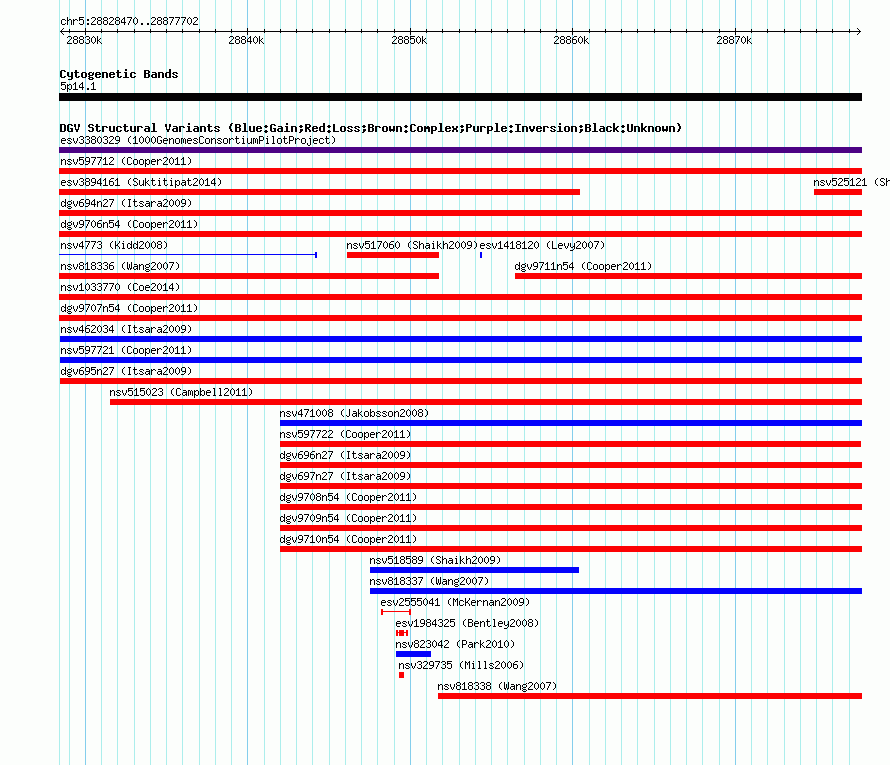This screenshot has width=890, height=765.
Task: Click the blue nsv823042 gain bar
Action: (413, 654)
